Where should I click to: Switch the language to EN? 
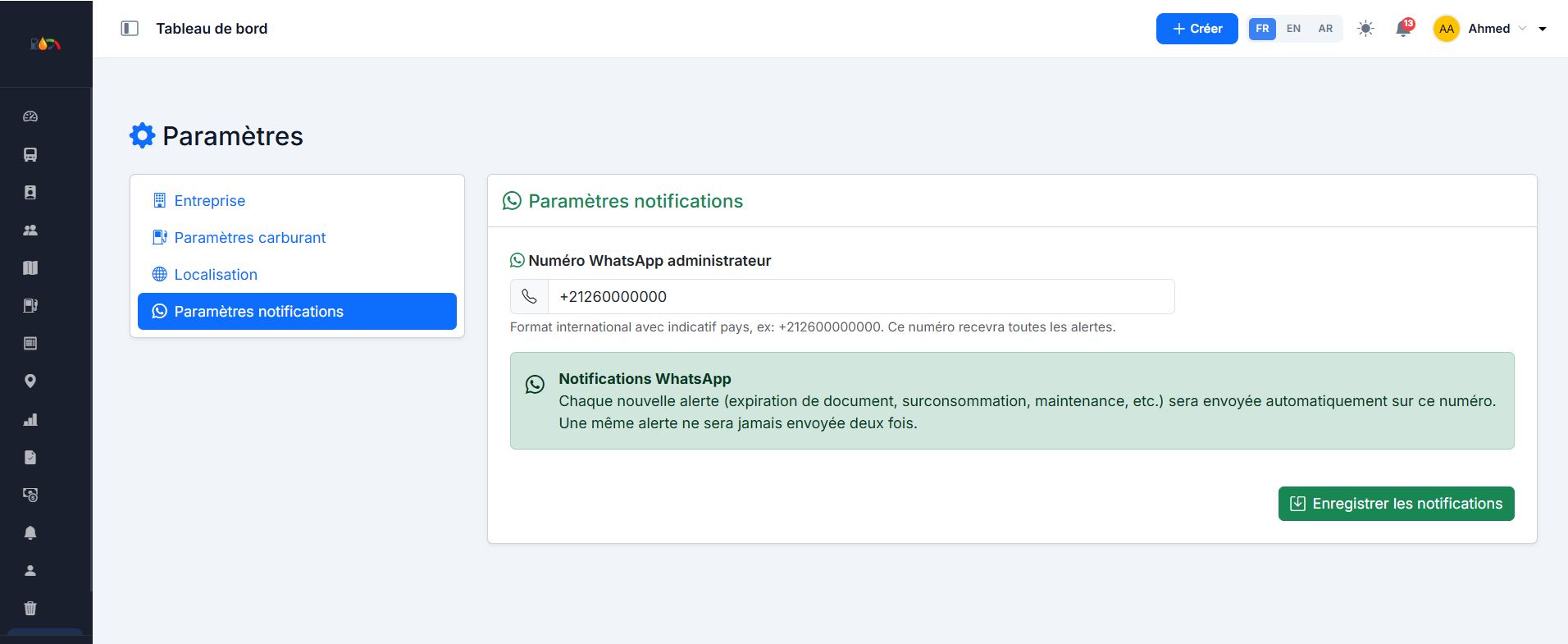tap(1293, 29)
